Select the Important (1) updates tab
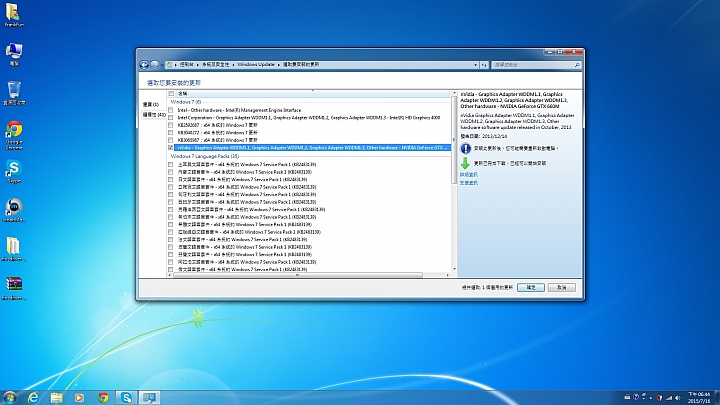720x405 pixels. point(152,105)
